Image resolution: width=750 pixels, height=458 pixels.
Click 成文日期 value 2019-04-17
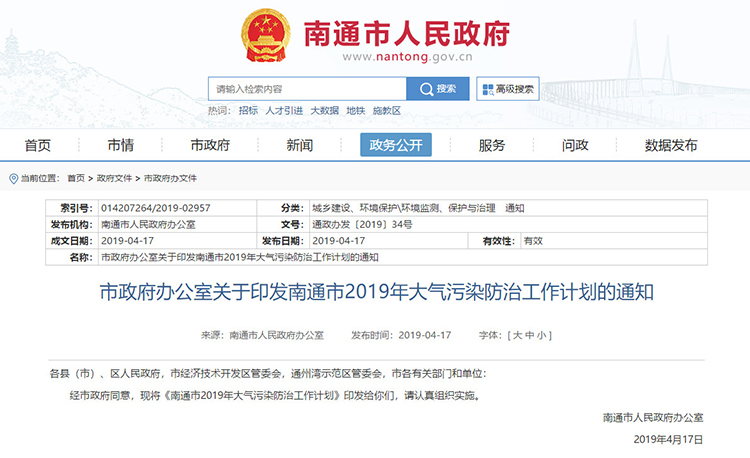pos(127,241)
